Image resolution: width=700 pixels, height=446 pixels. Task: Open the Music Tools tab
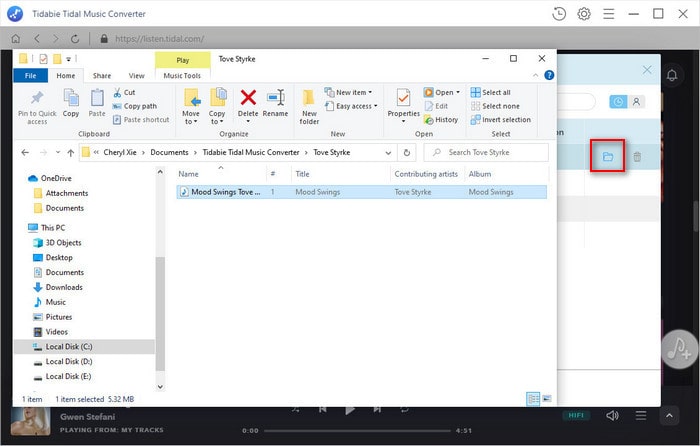point(182,75)
